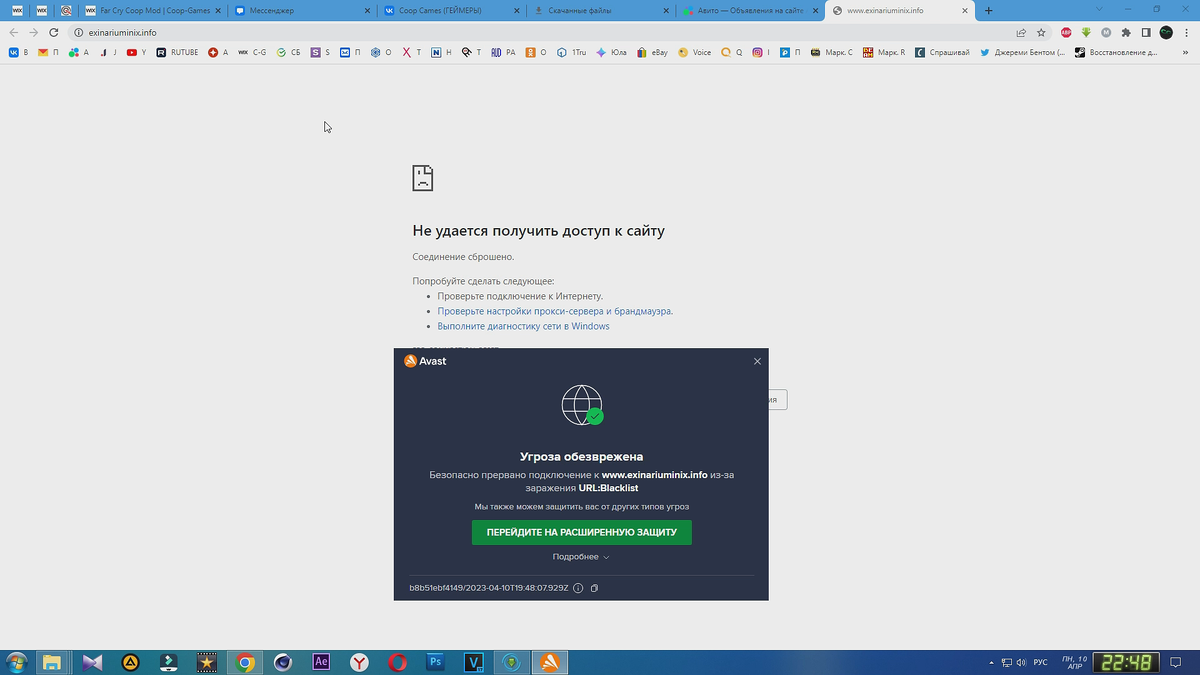Click the 22:48 digital clock

click(1127, 662)
